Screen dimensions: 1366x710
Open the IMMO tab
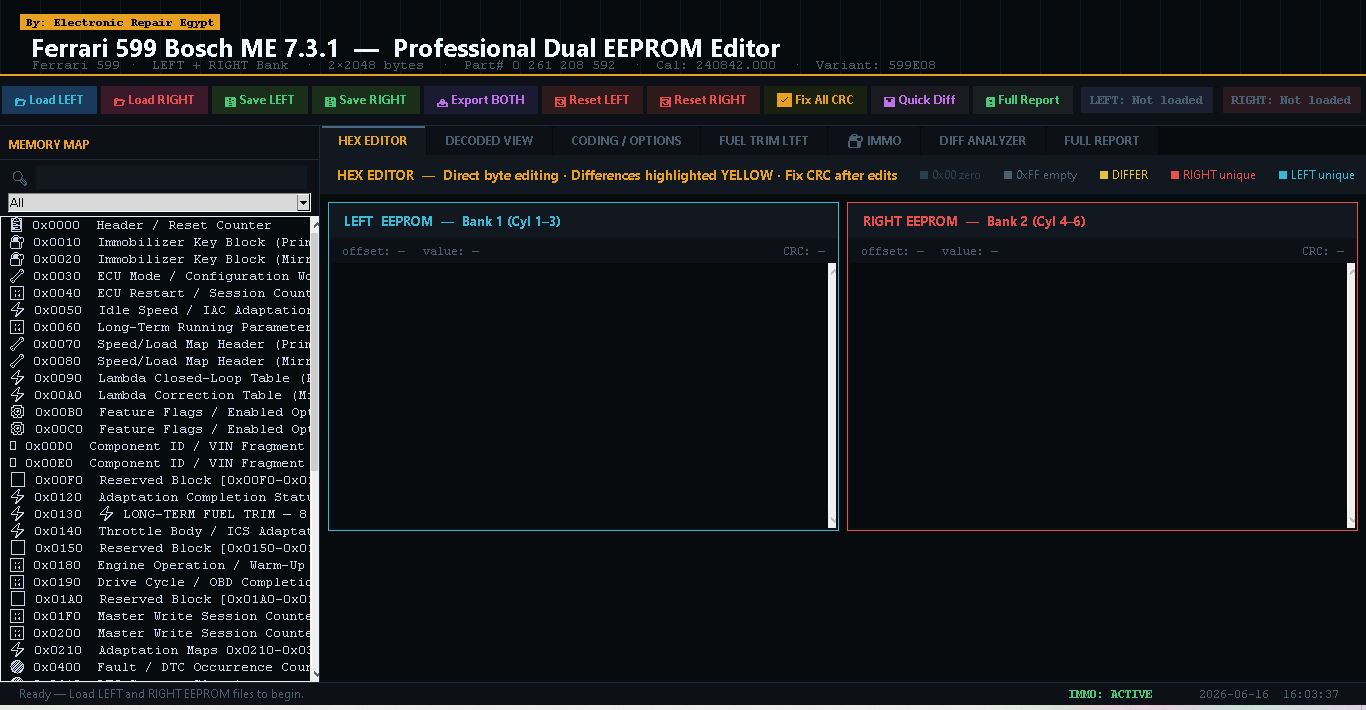point(874,141)
